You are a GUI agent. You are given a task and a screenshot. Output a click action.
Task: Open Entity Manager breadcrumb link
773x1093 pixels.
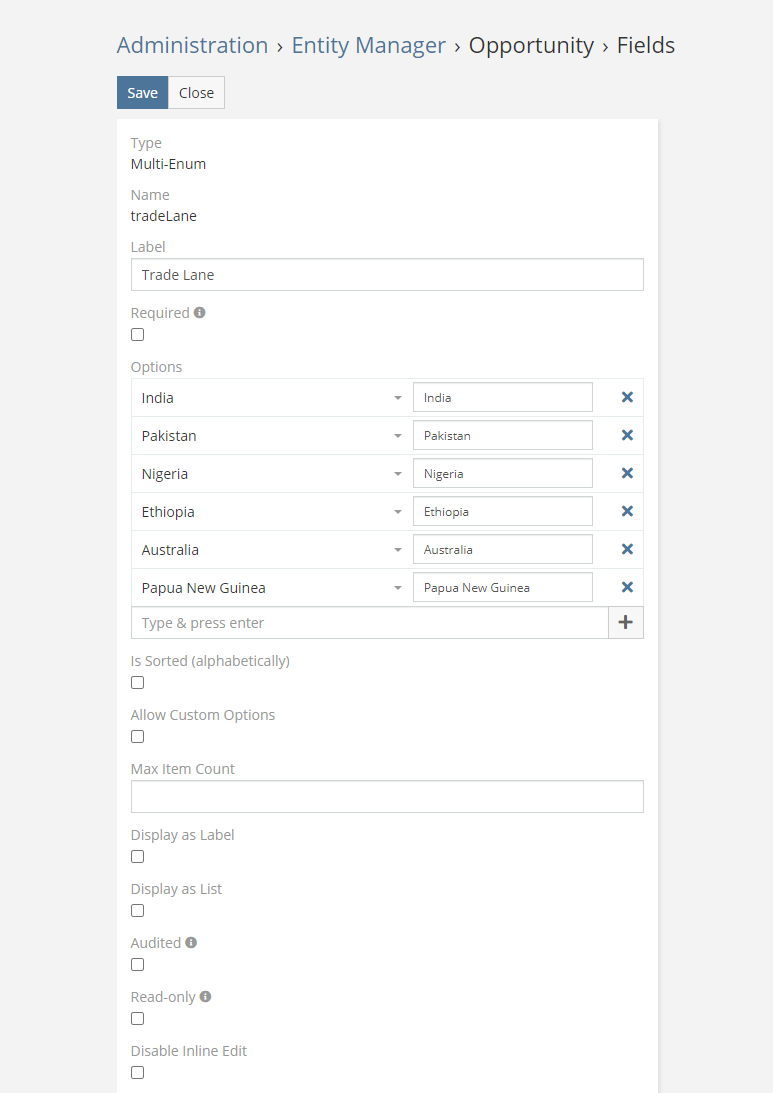click(368, 45)
